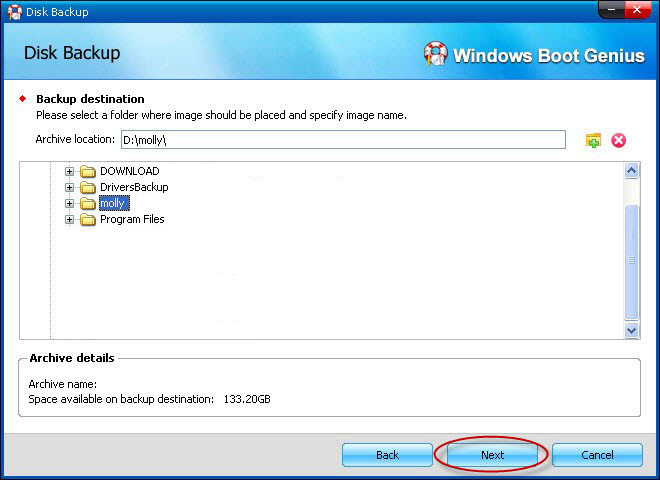This screenshot has height=480, width=660.
Task: Expand the DriversBackup folder node
Action: point(69,187)
